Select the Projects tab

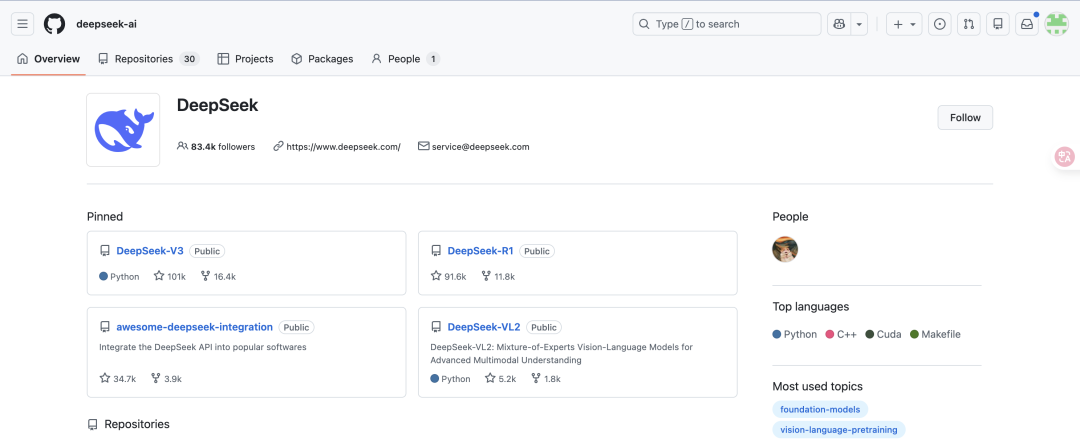click(x=245, y=59)
